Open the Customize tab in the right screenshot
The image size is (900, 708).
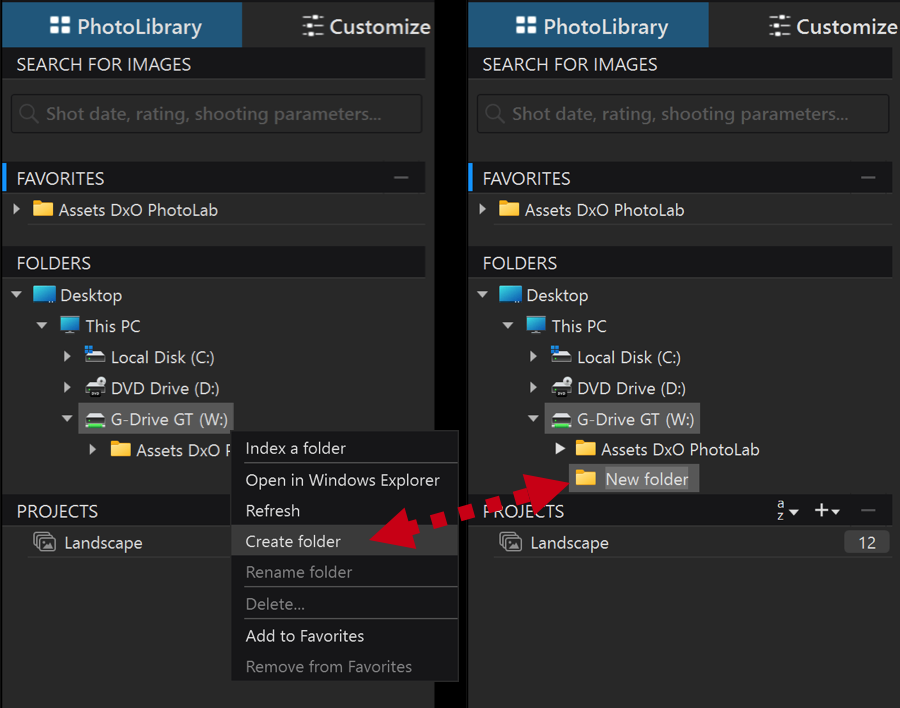click(833, 26)
